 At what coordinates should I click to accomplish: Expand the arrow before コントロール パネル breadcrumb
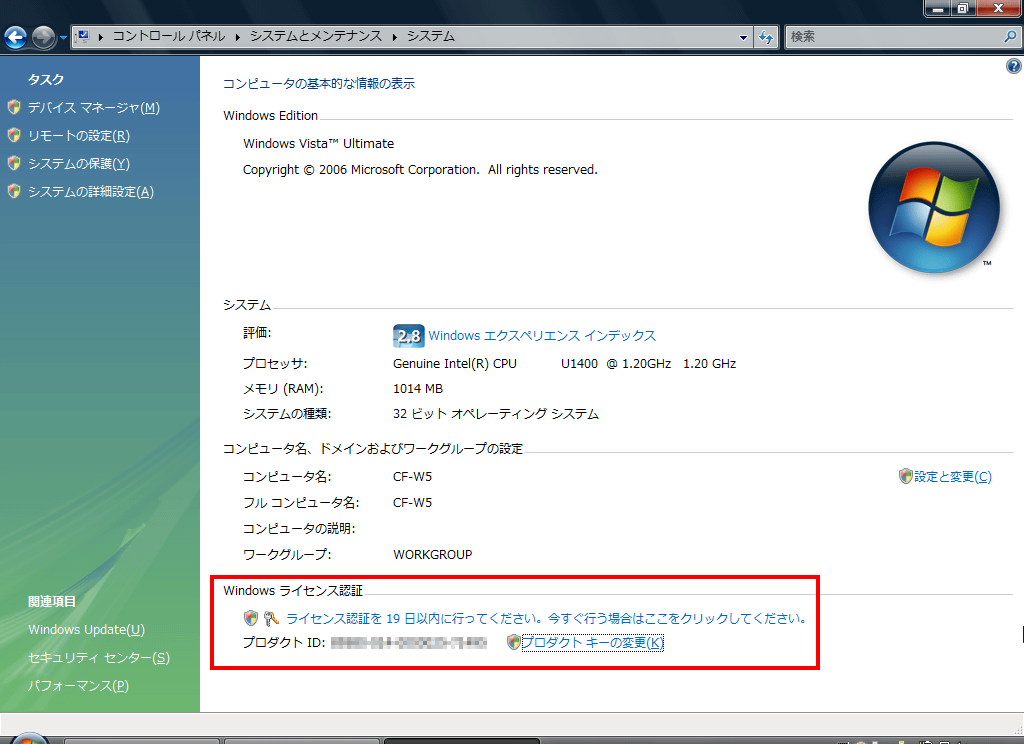tap(101, 37)
